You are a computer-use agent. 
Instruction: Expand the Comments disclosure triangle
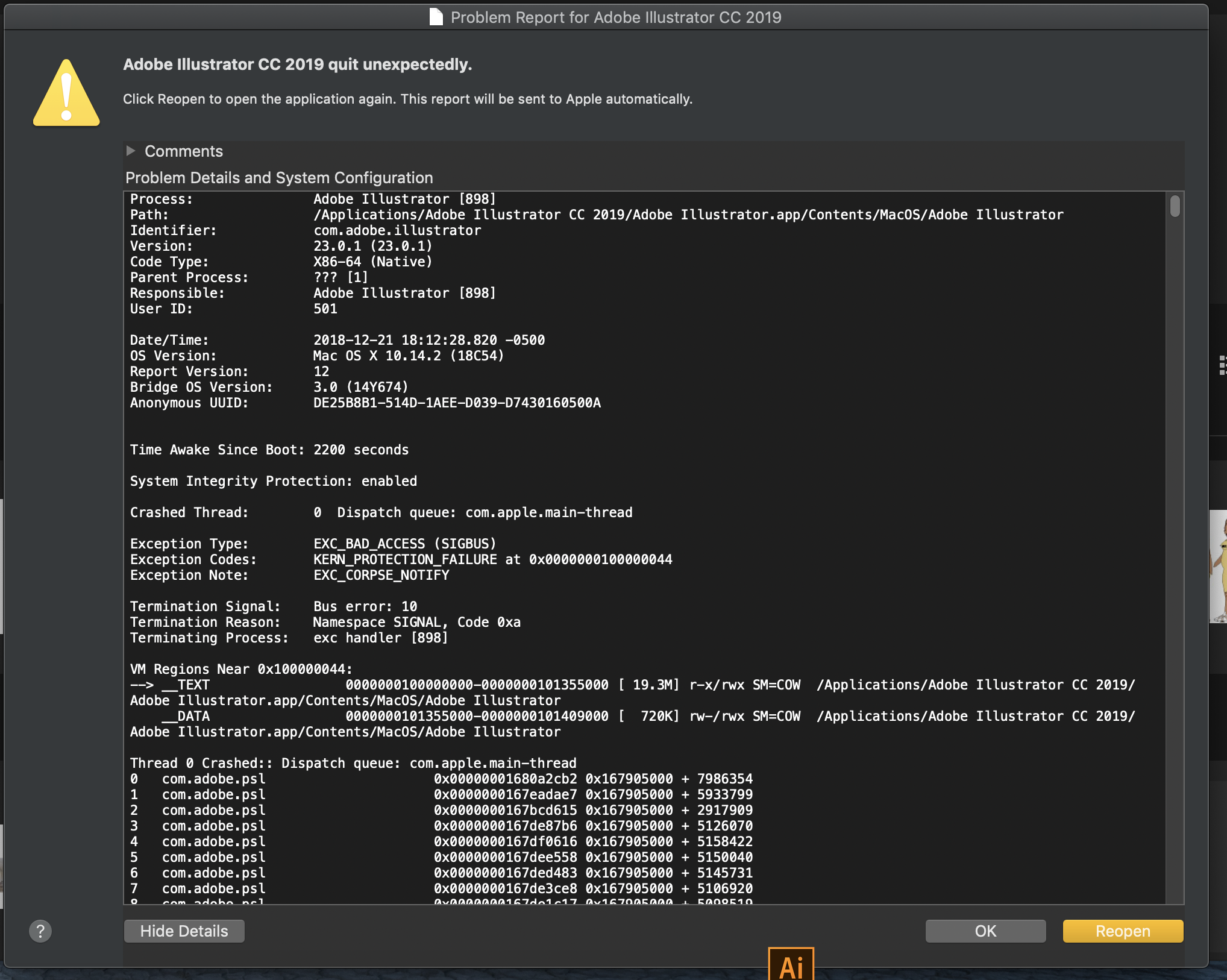(131, 151)
